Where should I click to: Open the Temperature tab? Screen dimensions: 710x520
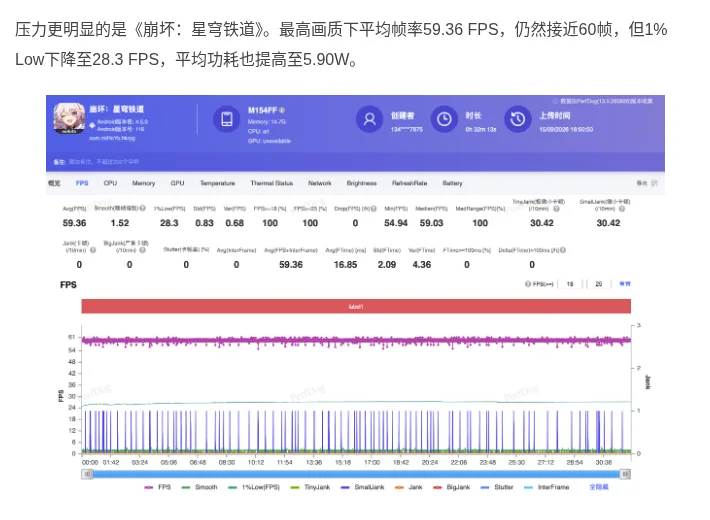pos(217,183)
